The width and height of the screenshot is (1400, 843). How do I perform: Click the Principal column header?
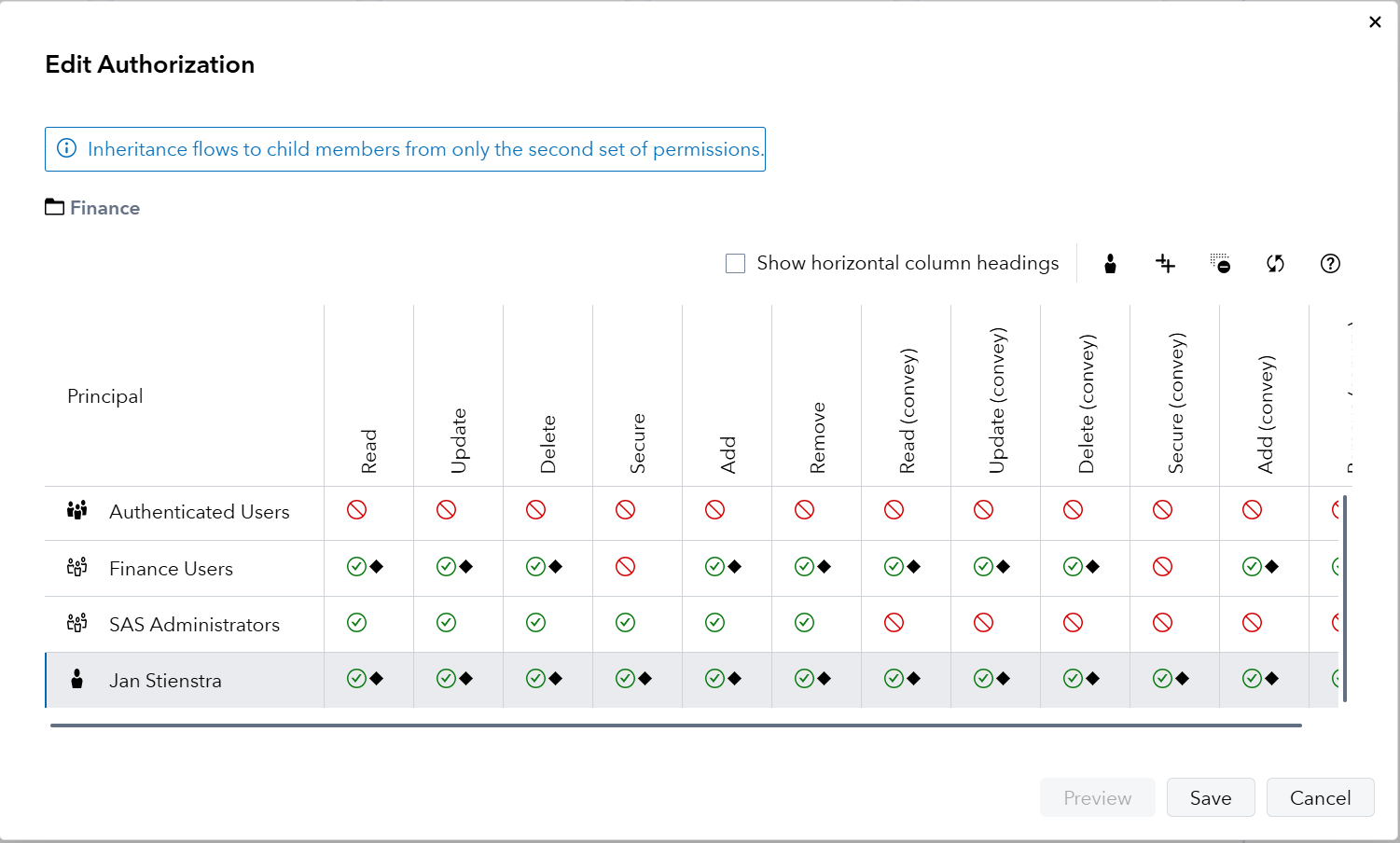[105, 396]
